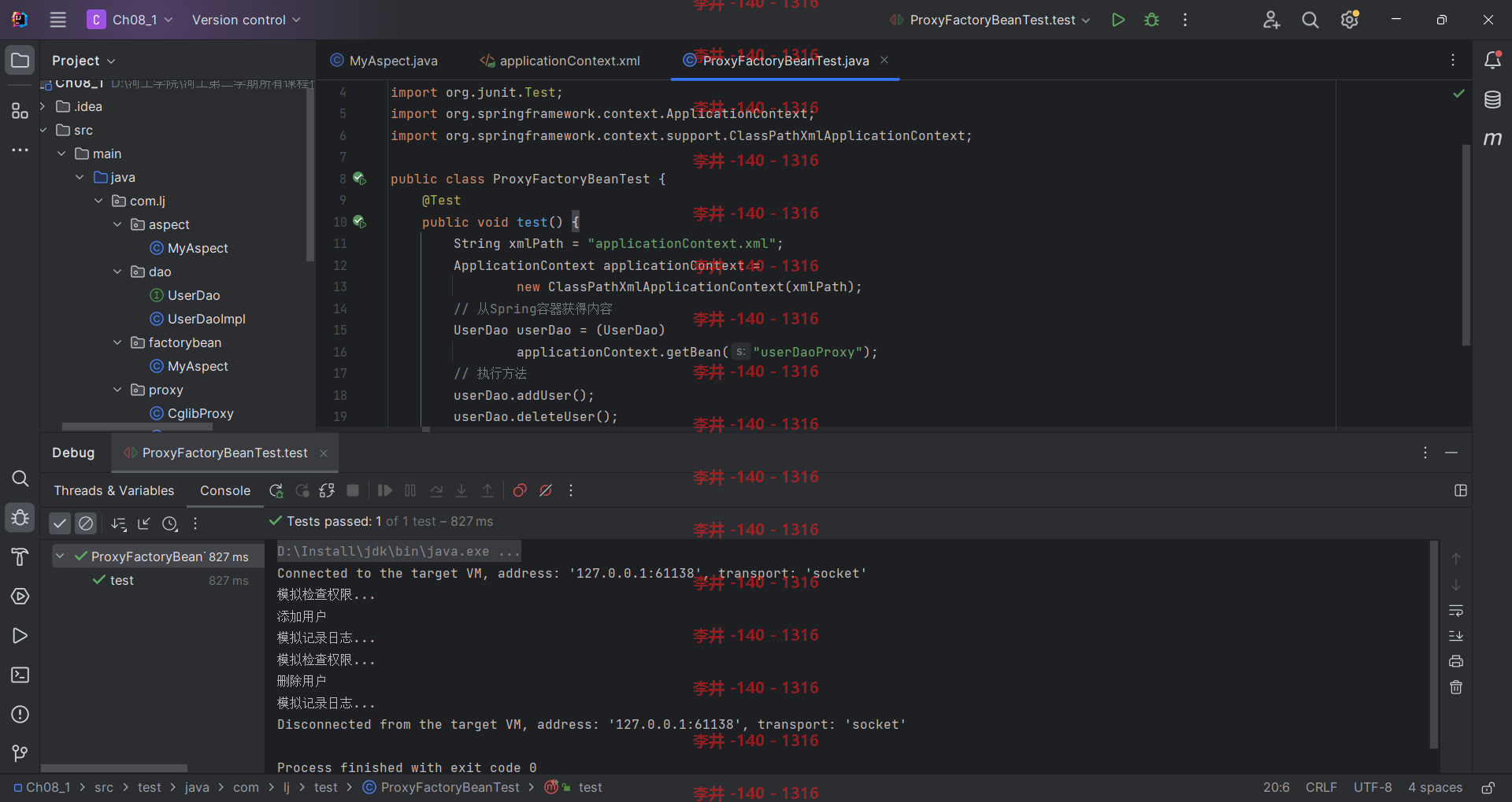Open test history clock icon
The image size is (1512, 802).
169,523
